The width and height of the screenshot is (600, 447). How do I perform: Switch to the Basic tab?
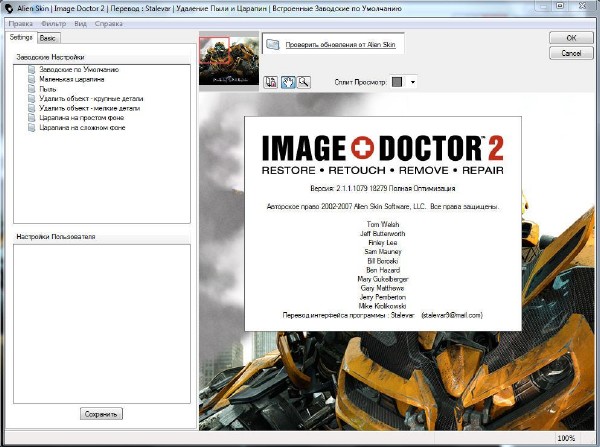point(48,37)
